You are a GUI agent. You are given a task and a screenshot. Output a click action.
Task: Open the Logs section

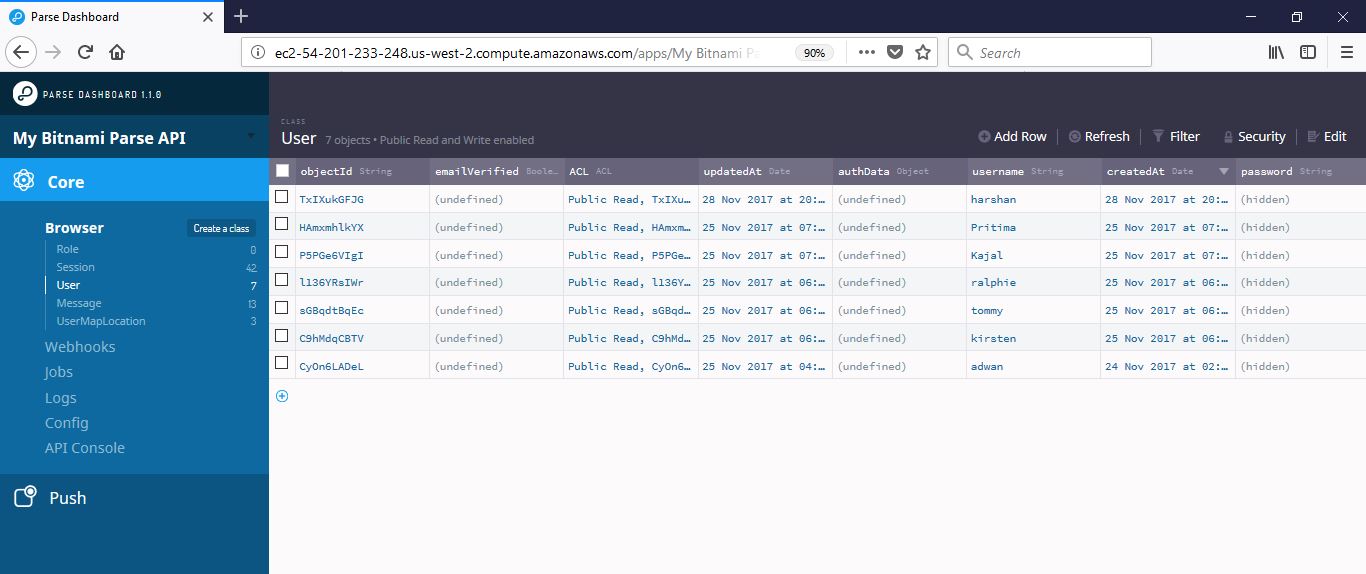click(x=60, y=398)
